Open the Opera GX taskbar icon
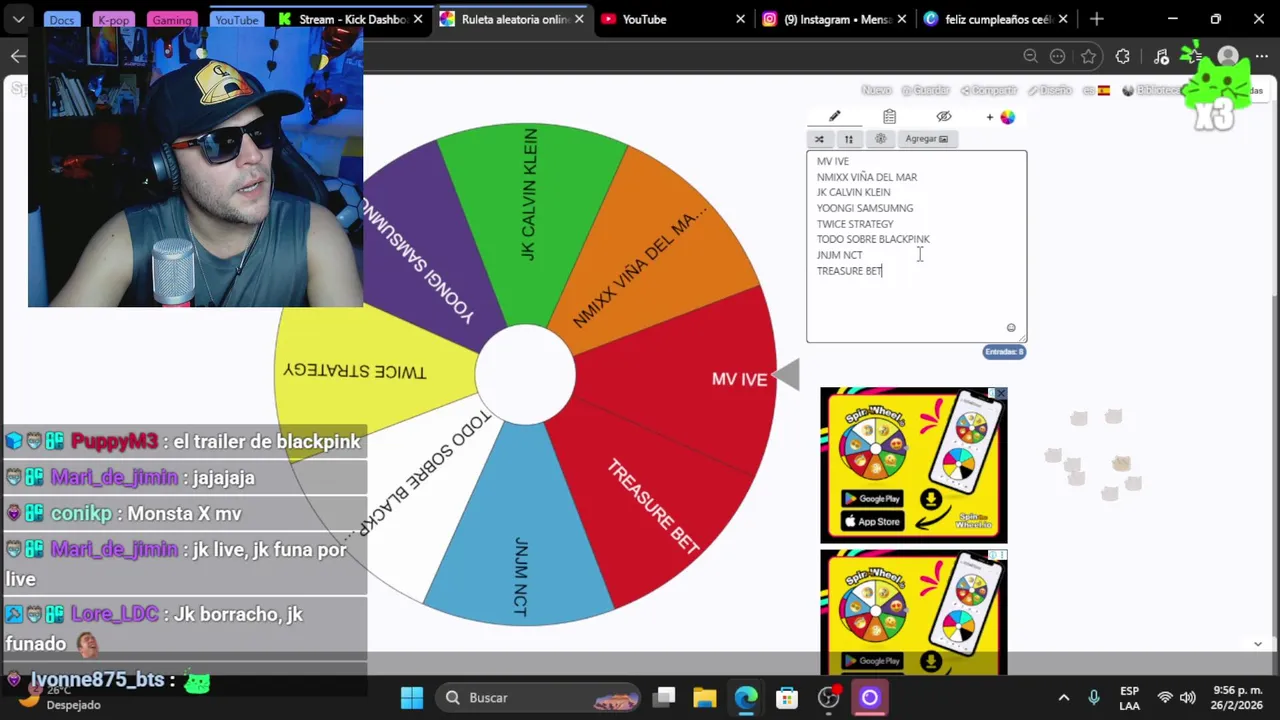Viewport: 1280px width, 720px height. 869,697
